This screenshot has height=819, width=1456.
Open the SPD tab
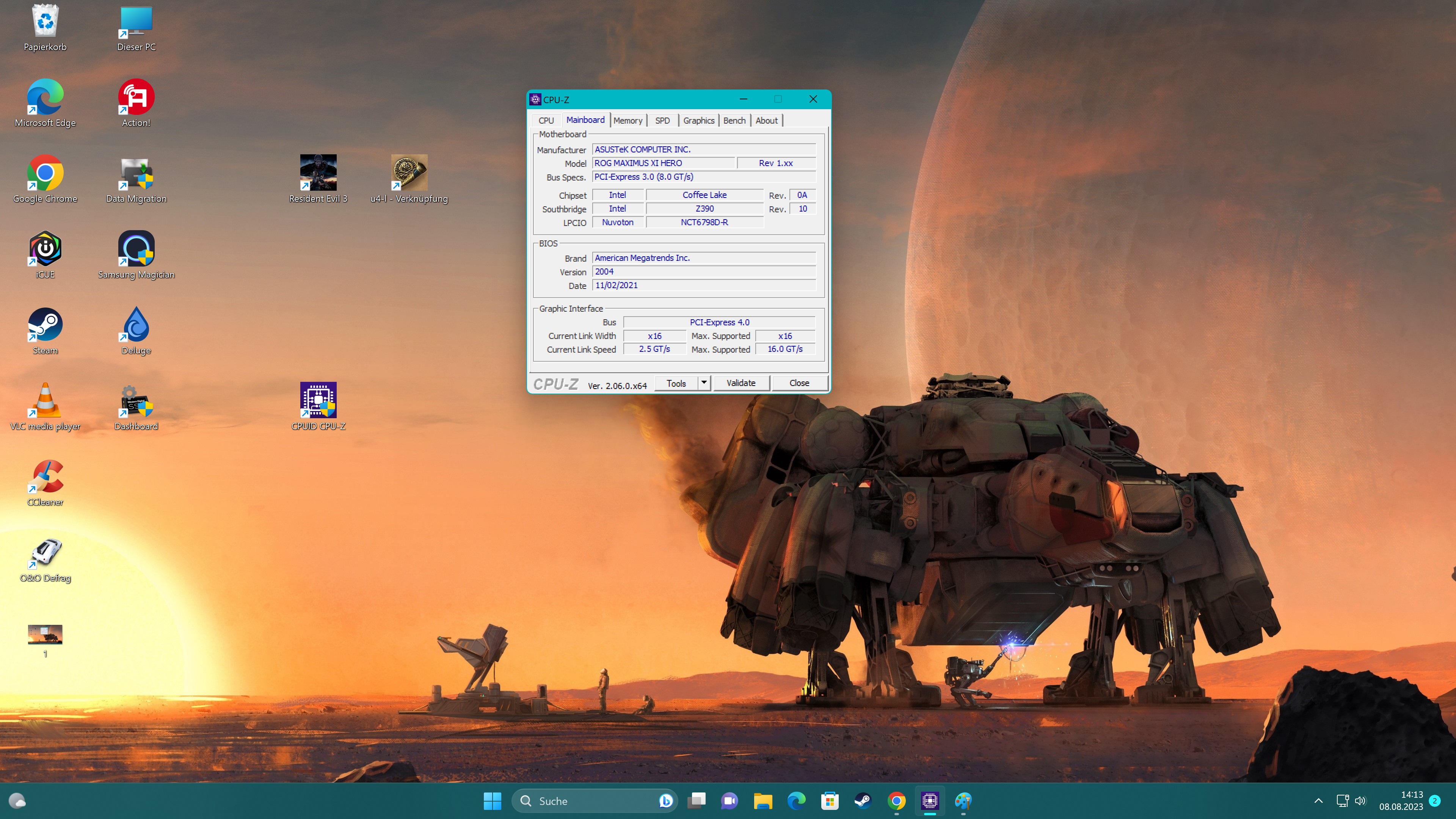[662, 121]
